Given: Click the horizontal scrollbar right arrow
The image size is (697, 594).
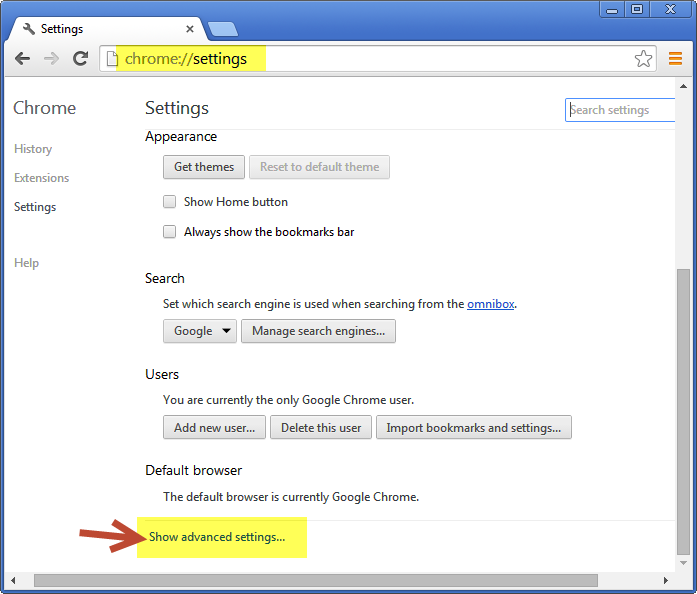Looking at the screenshot, I should (665, 580).
